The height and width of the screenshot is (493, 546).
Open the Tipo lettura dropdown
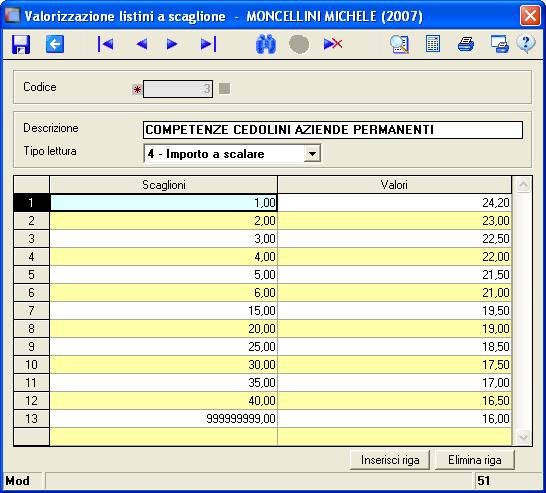312,154
